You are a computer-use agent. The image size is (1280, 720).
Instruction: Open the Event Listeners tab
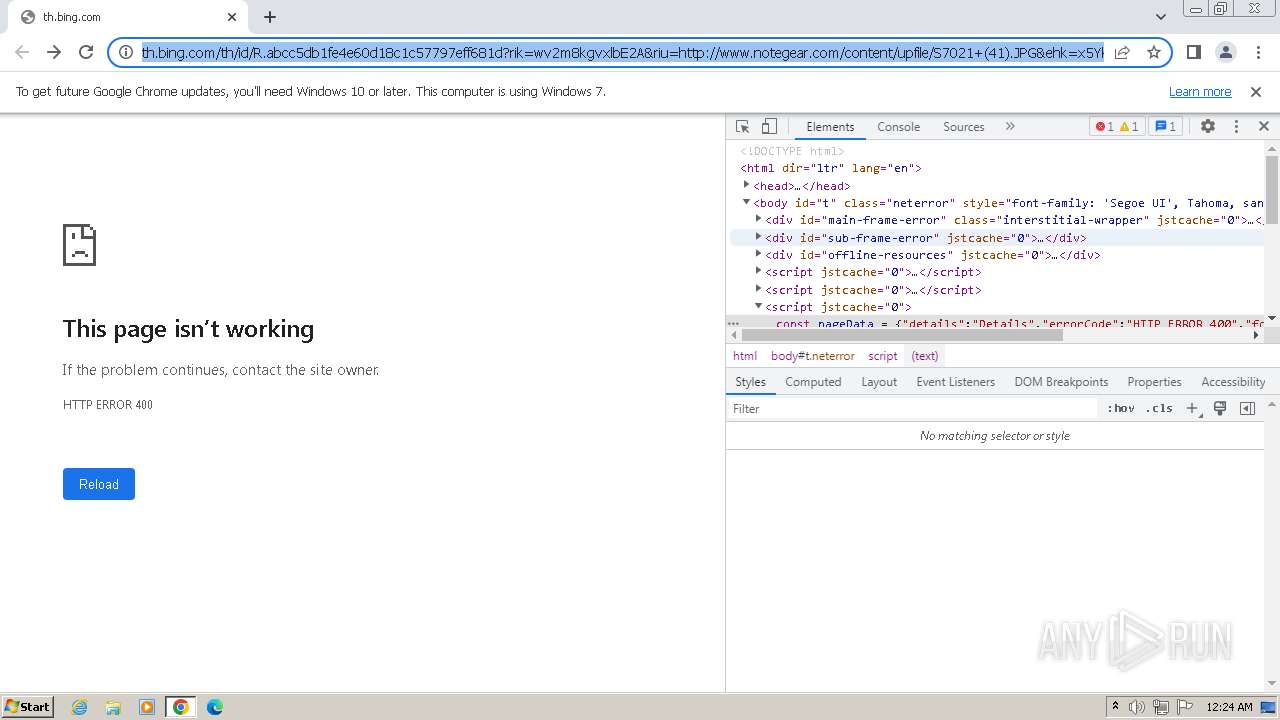coord(955,382)
